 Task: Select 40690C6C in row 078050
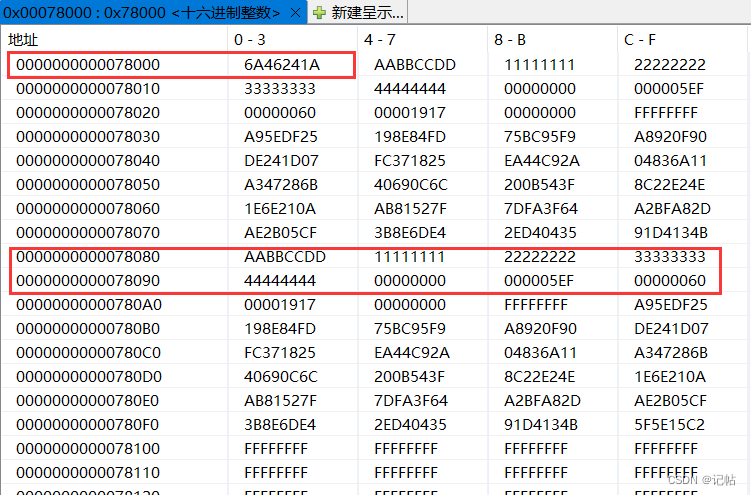point(411,184)
